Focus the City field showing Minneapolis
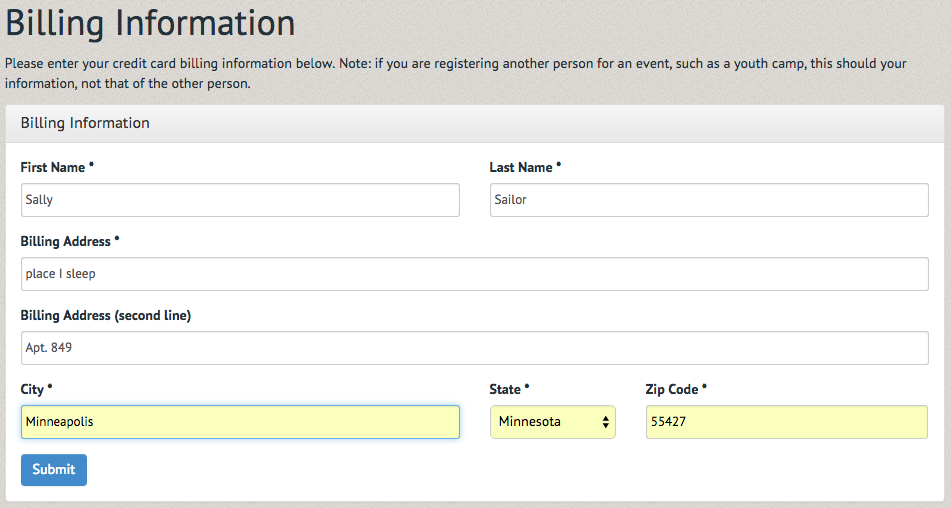 (240, 422)
